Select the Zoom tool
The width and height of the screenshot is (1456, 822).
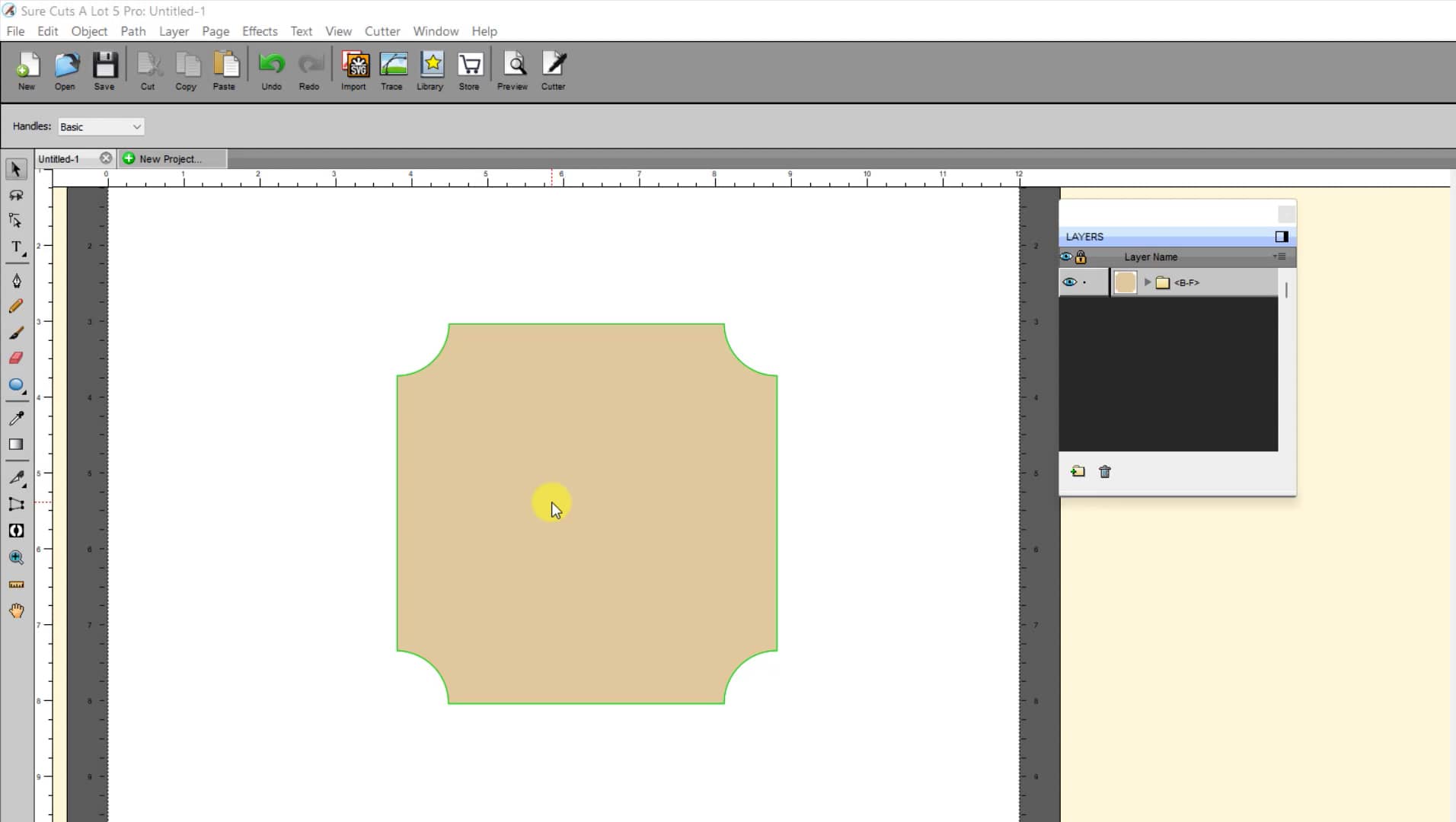[x=16, y=557]
